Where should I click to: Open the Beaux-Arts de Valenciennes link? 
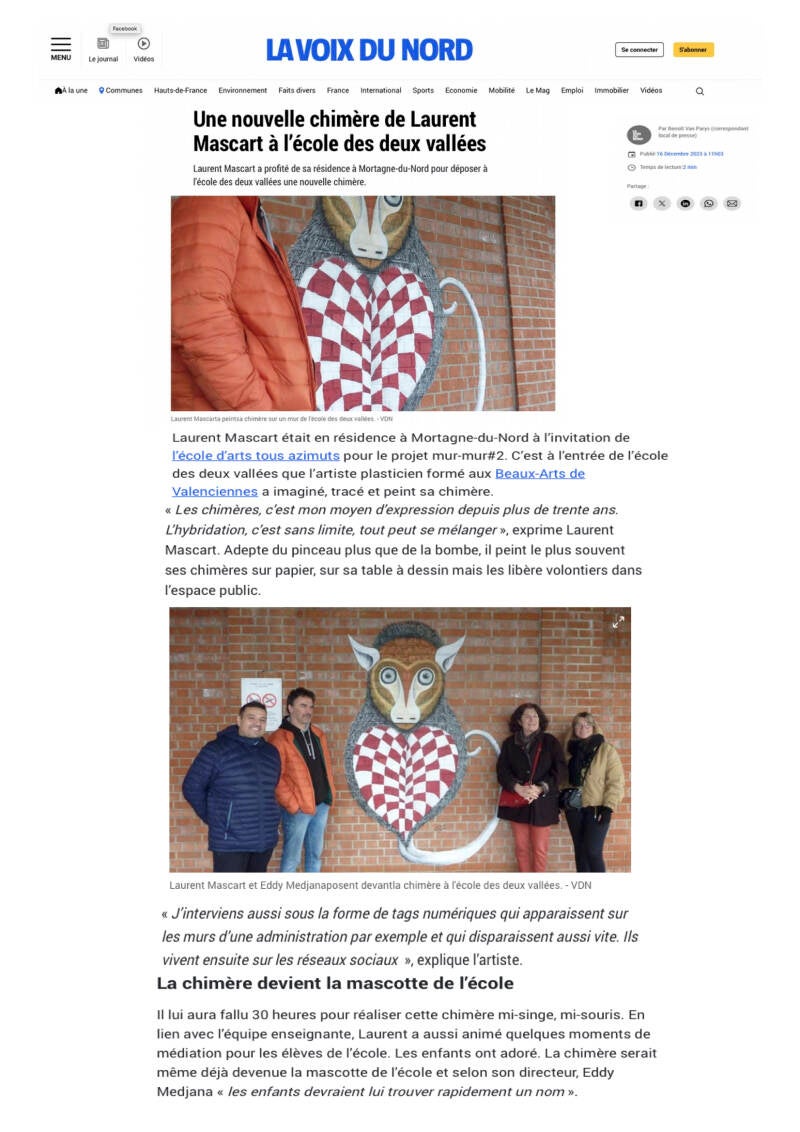pyautogui.click(x=378, y=482)
